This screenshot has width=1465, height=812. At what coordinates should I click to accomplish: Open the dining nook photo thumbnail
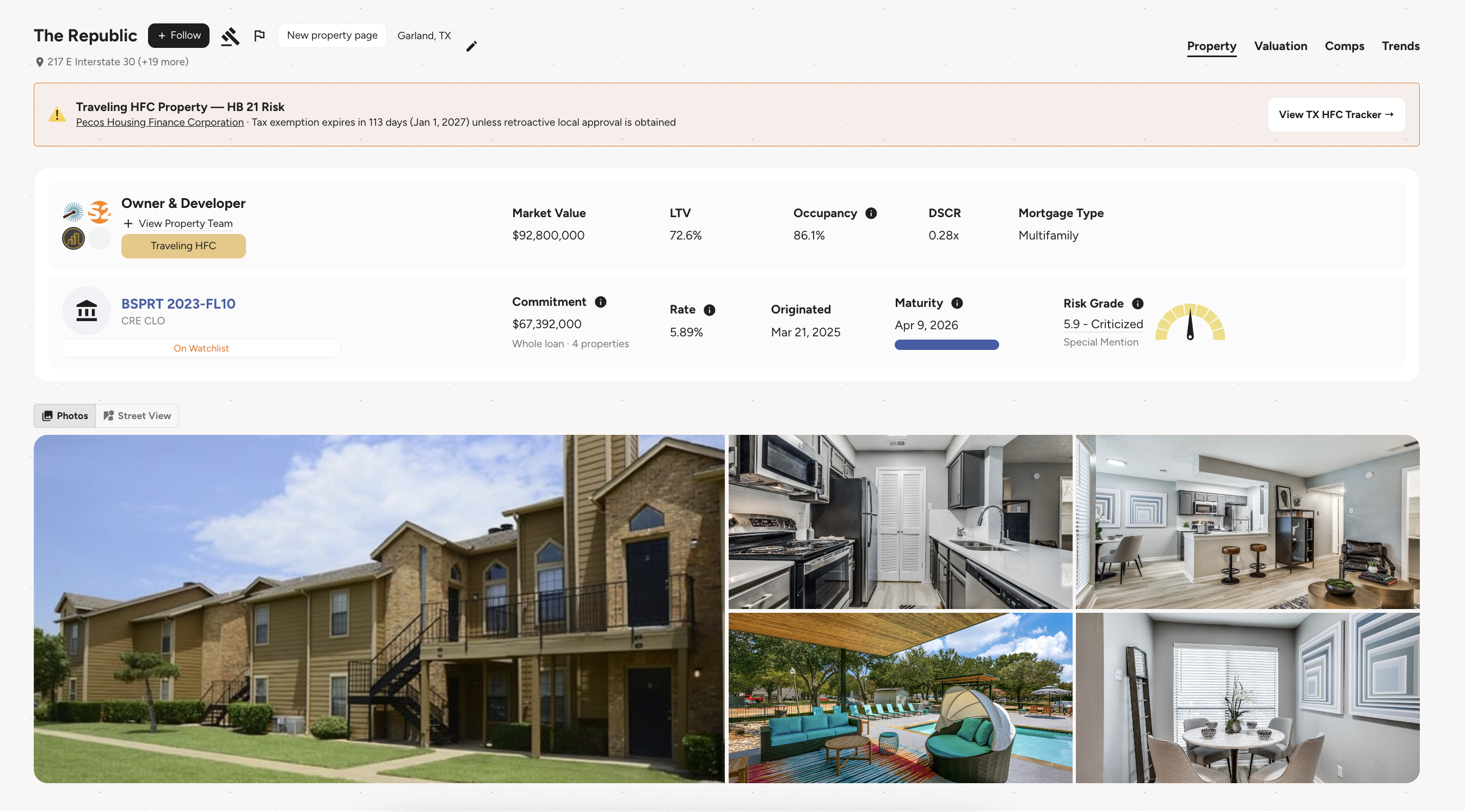click(x=1247, y=698)
